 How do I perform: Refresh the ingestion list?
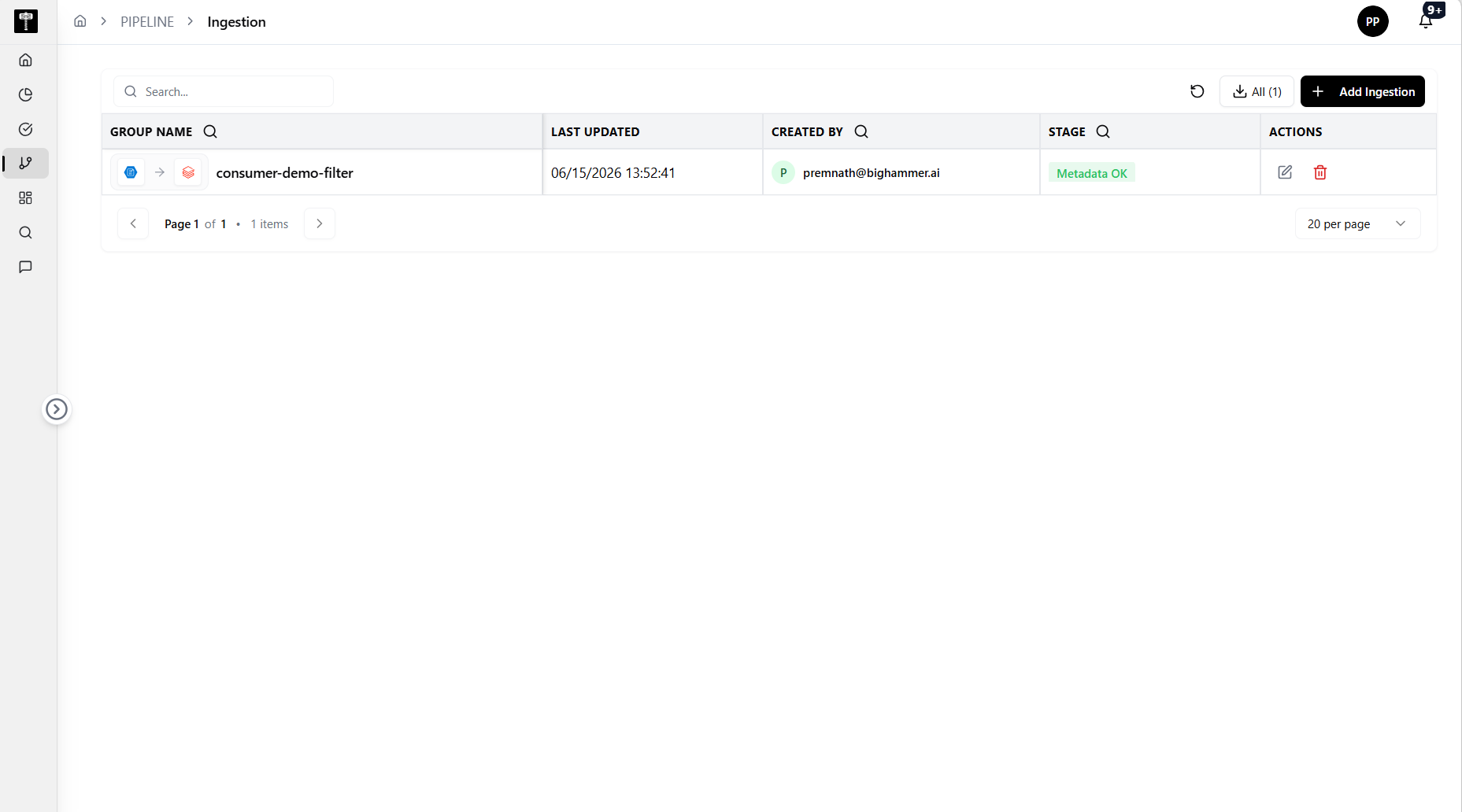pos(1197,91)
